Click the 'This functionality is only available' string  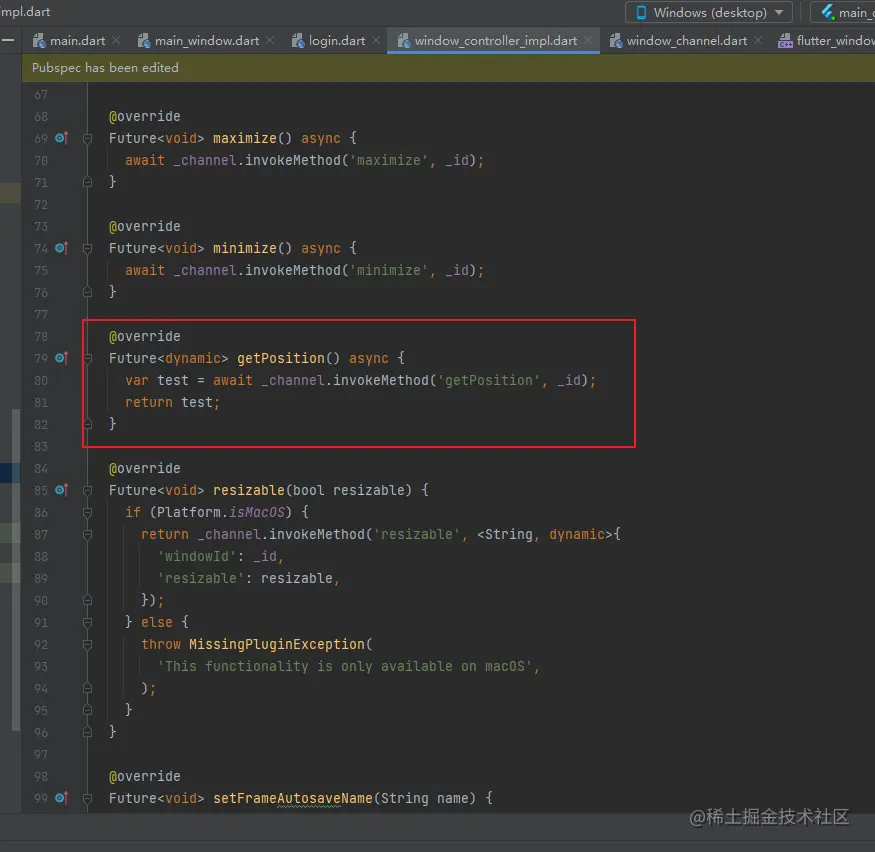coord(345,666)
